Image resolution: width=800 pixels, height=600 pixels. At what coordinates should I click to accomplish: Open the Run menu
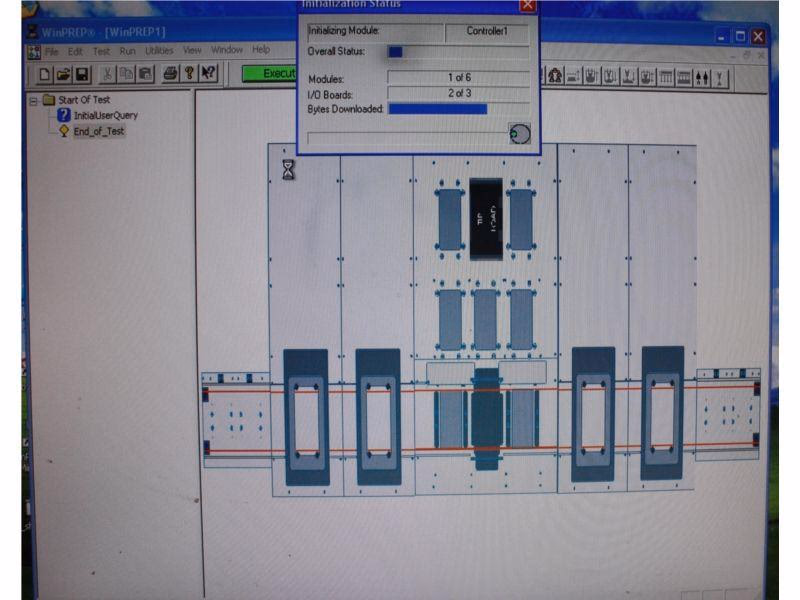click(x=128, y=51)
